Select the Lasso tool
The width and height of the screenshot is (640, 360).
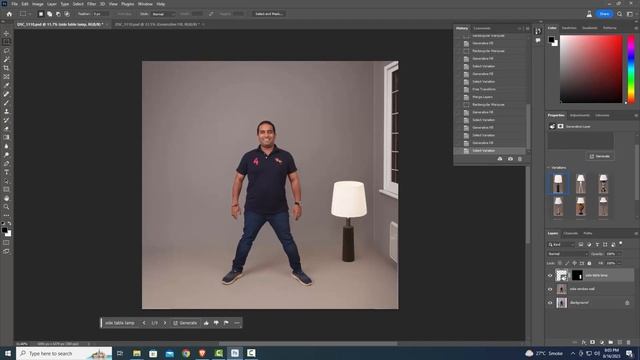pyautogui.click(x=6, y=51)
